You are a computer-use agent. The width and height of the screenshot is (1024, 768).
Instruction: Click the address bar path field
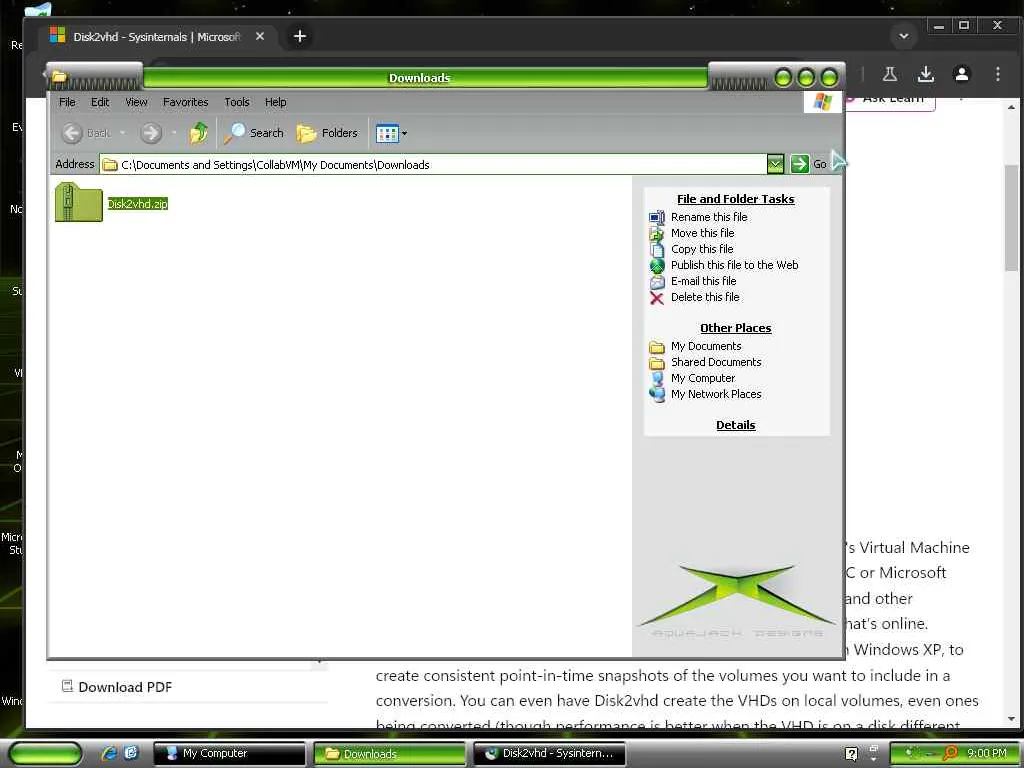pos(434,165)
